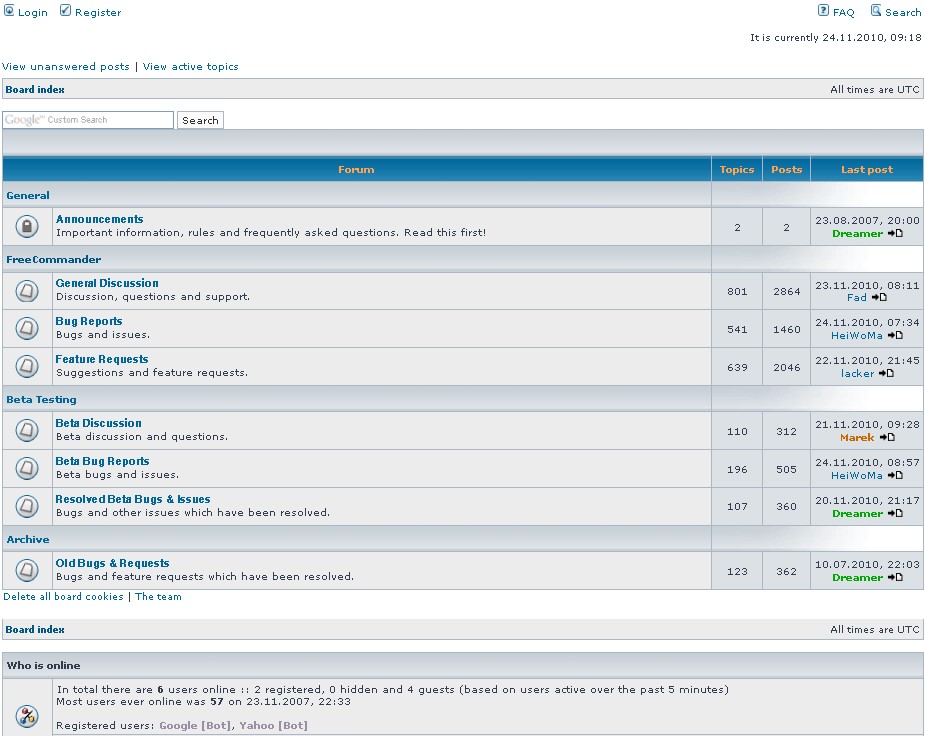
Task: Click General Discussion post count 2864
Action: (787, 291)
